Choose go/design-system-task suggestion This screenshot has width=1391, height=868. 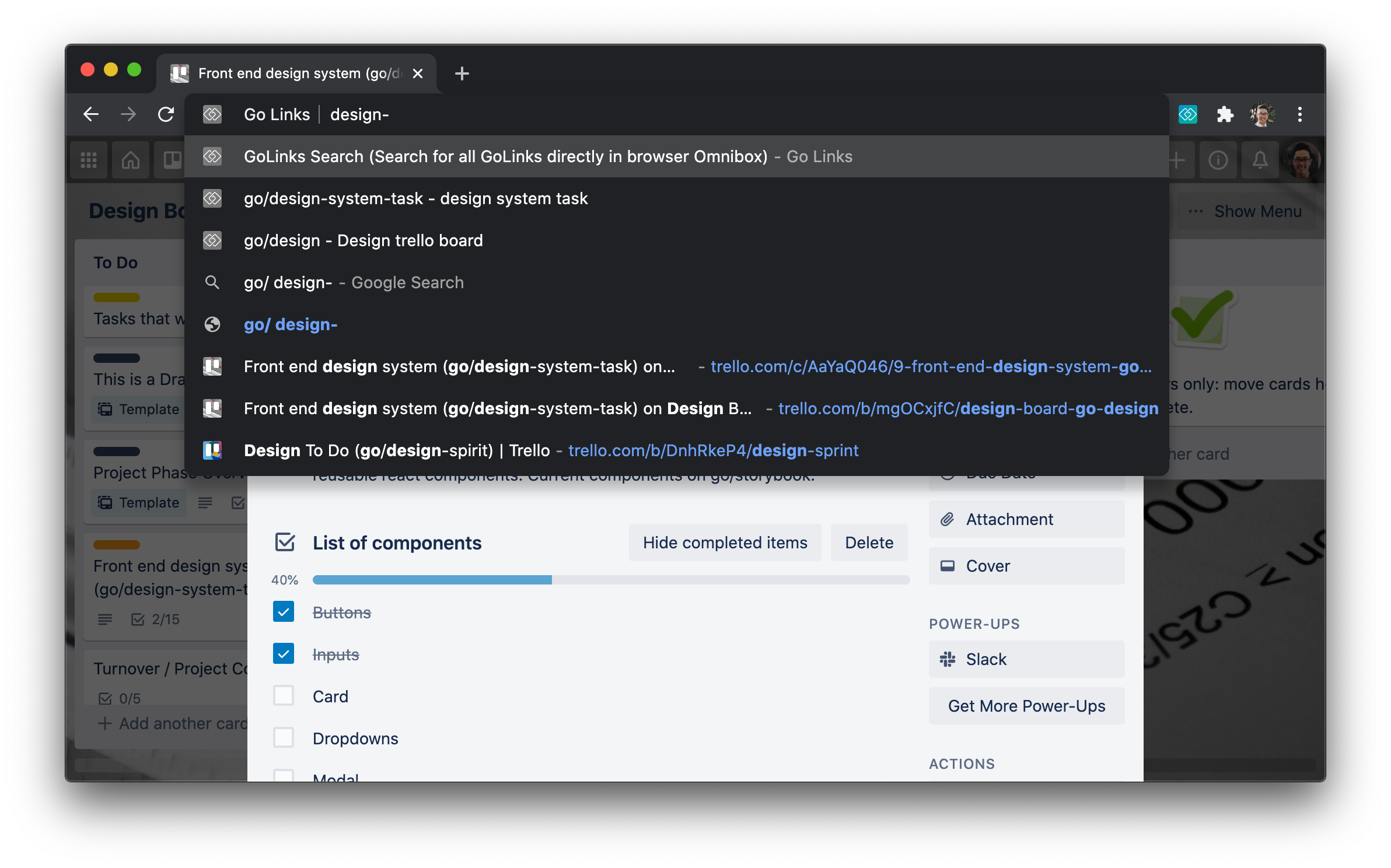click(677, 198)
